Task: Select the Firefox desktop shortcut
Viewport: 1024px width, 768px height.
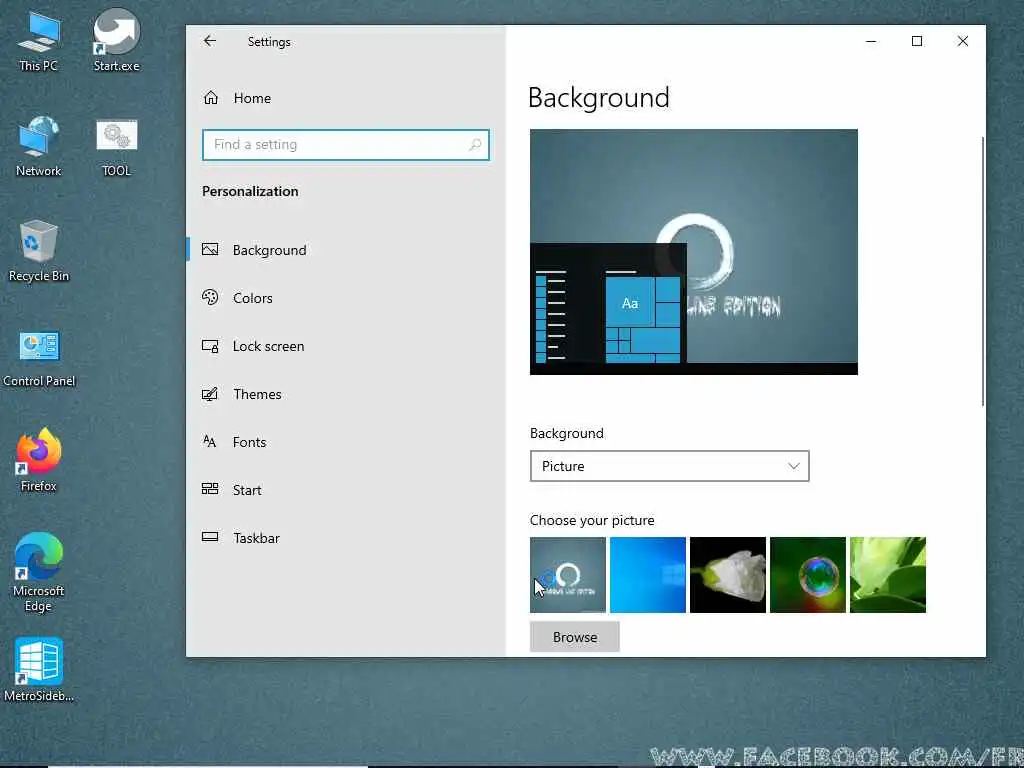Action: 39,460
